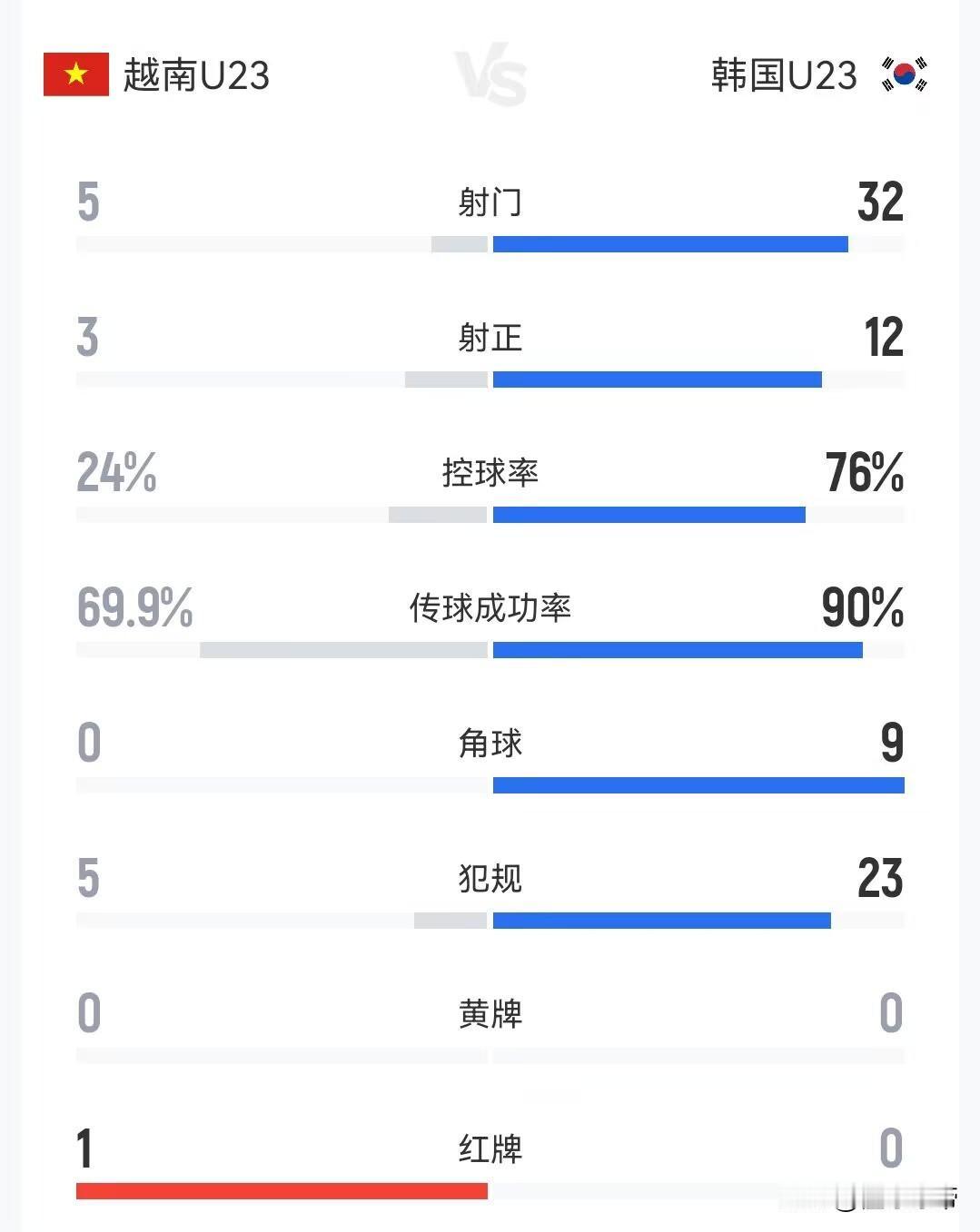Click the 传球成功率 label

tap(490, 607)
